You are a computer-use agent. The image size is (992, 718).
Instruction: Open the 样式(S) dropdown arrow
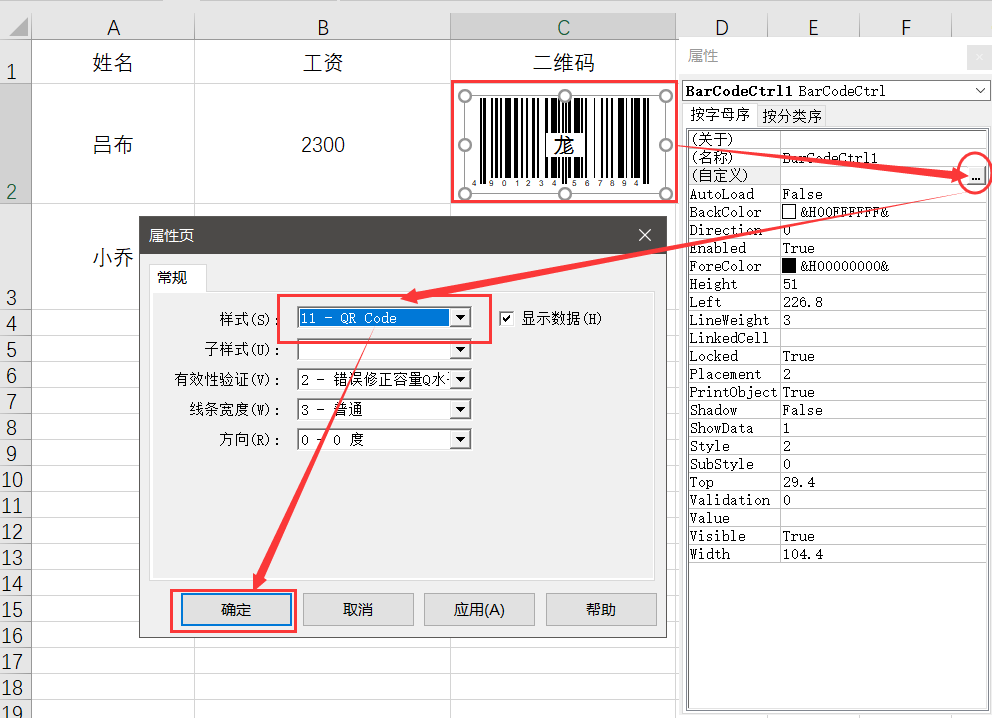[x=461, y=318]
